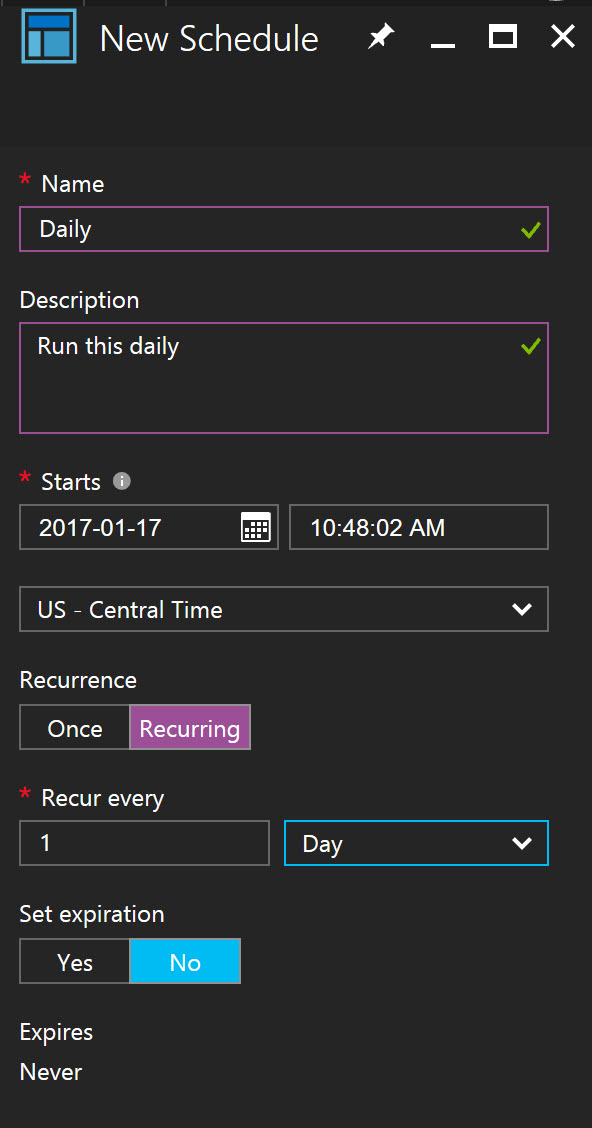Maximize the New Schedule blade
Viewport: 592px width, 1128px height.
pyautogui.click(x=503, y=36)
